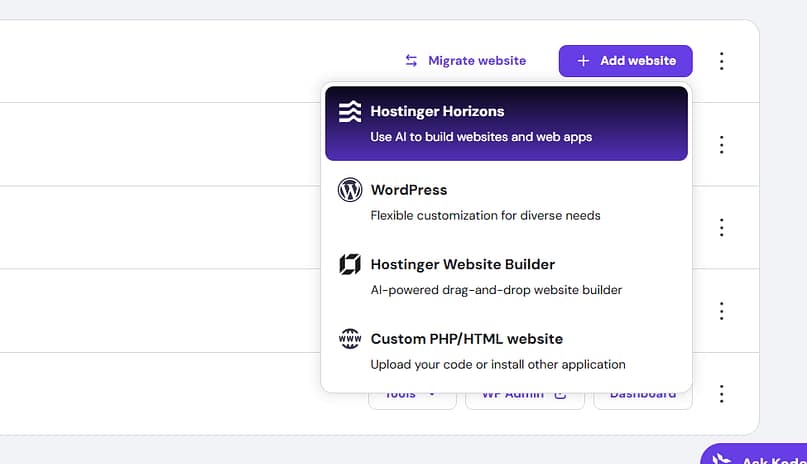Click the Hostinger Horizons stacked-waves icon
The height and width of the screenshot is (464, 807).
(x=349, y=112)
